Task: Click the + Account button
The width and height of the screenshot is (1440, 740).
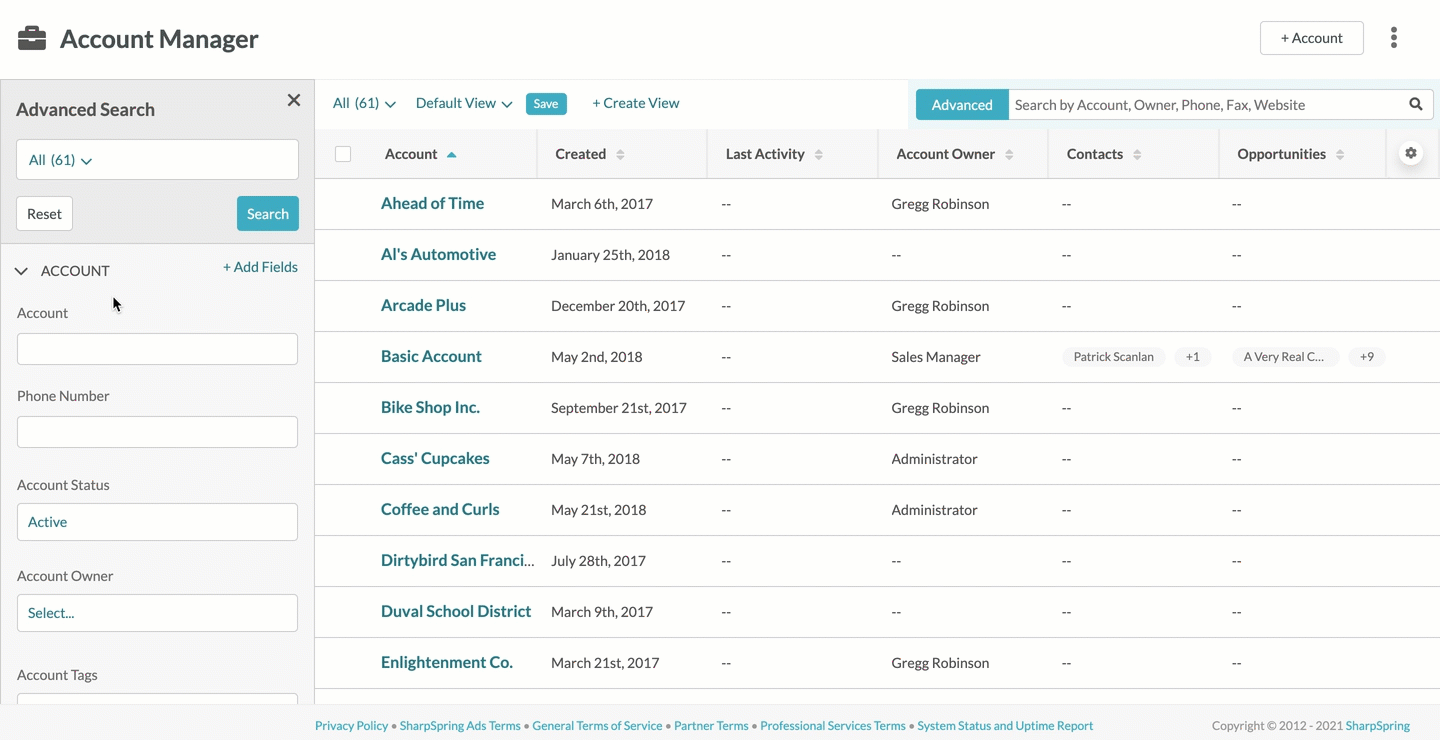Action: pyautogui.click(x=1311, y=38)
